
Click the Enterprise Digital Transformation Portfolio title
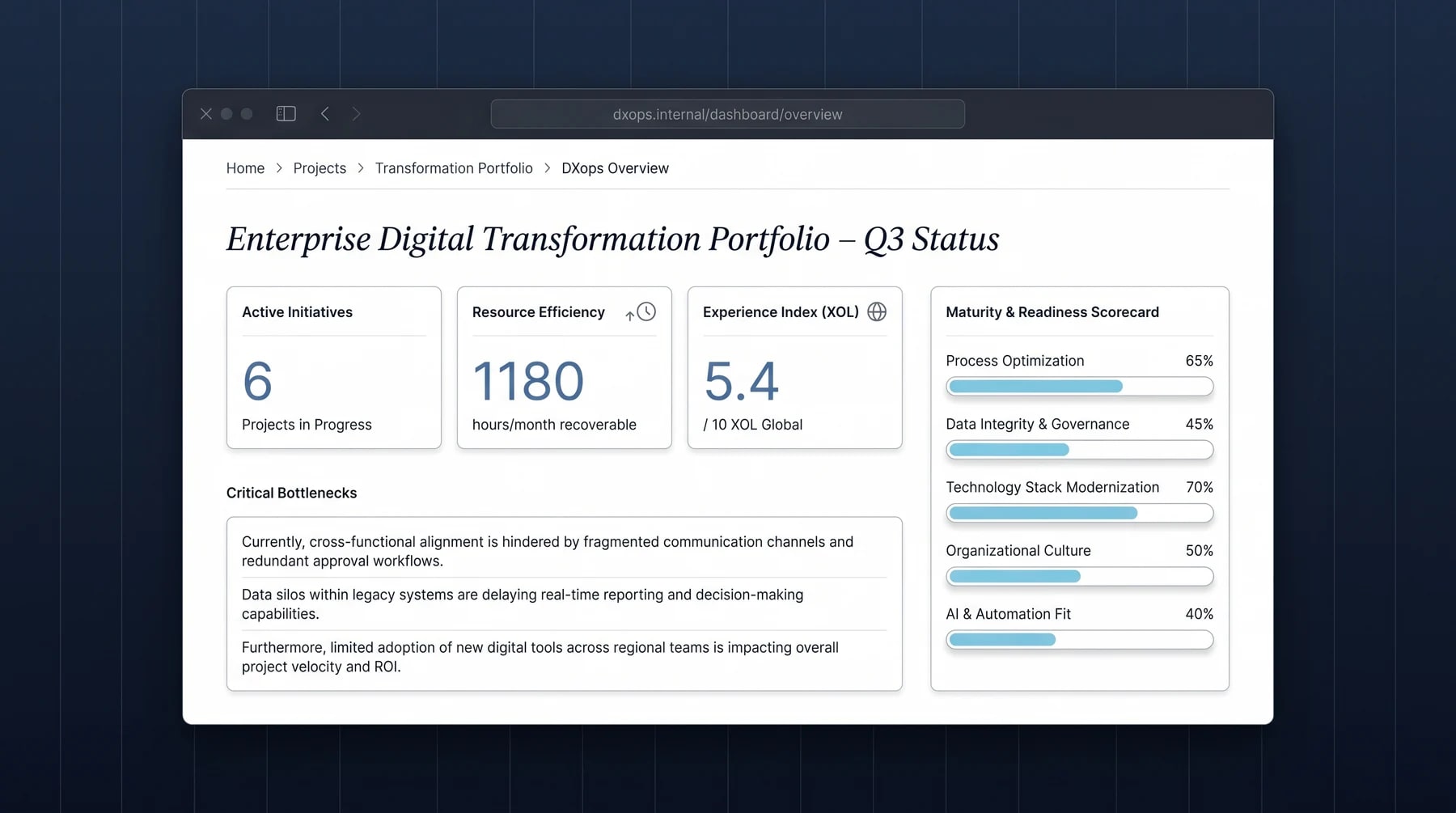point(612,239)
